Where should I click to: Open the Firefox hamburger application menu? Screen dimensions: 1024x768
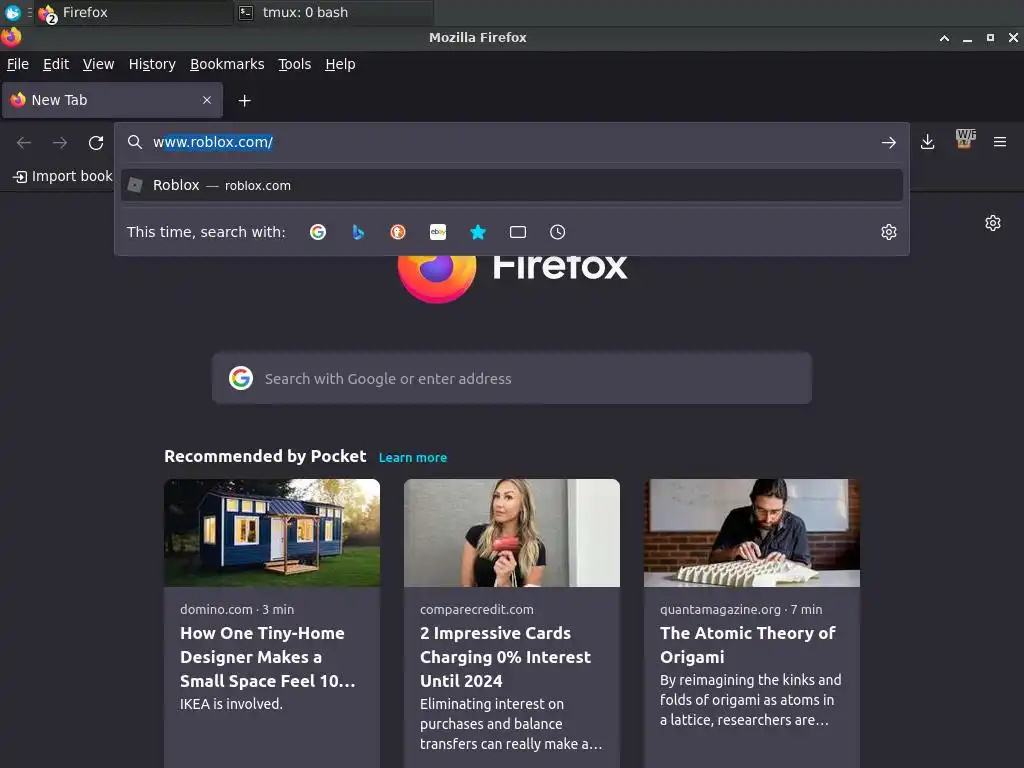pos(1000,142)
